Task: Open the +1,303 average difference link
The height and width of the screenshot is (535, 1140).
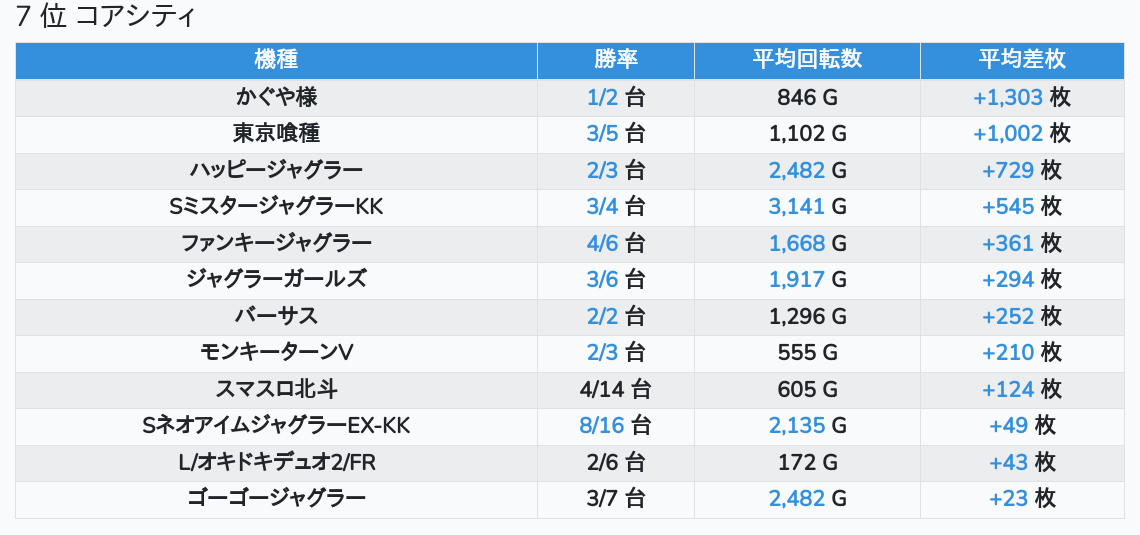Action: [1008, 97]
